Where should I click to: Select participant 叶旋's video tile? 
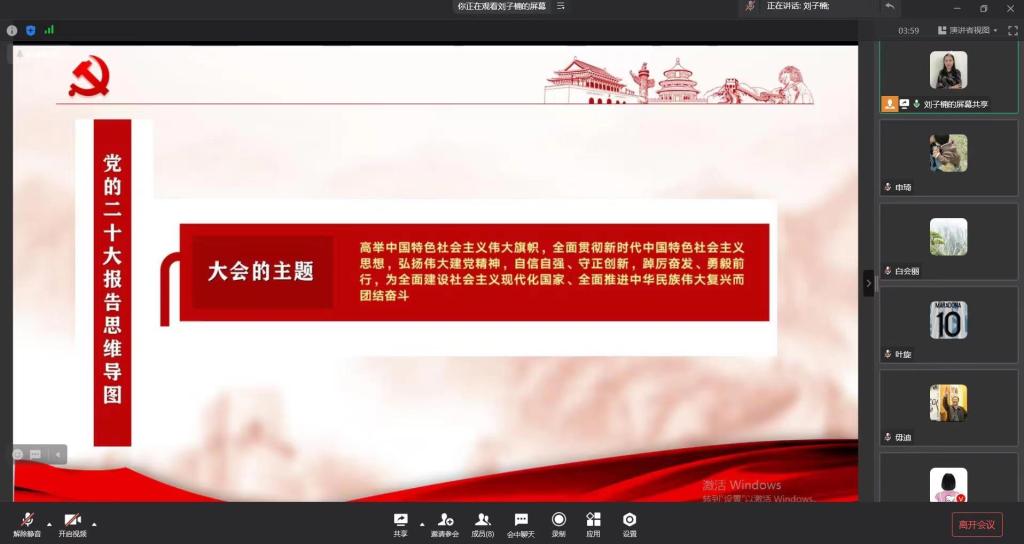(948, 325)
